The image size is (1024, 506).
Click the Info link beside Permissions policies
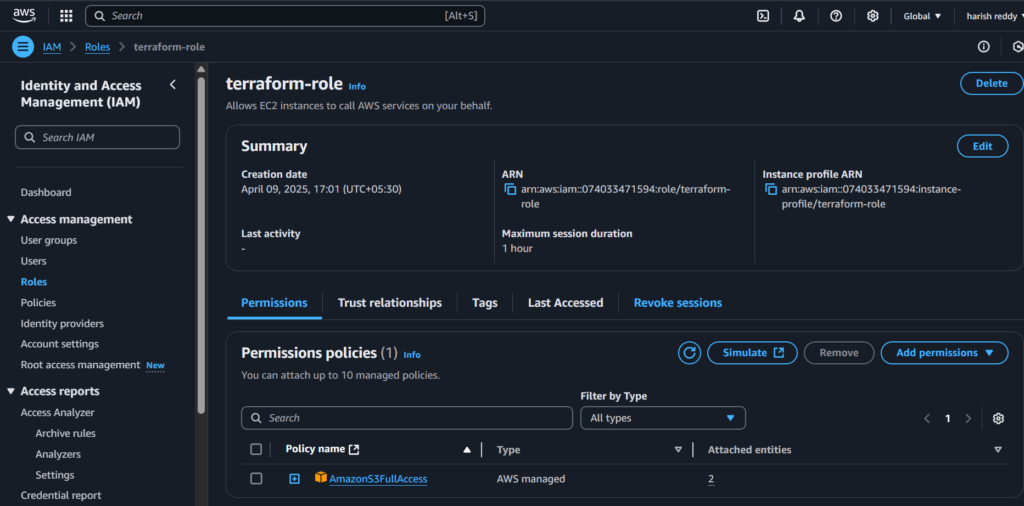(412, 355)
